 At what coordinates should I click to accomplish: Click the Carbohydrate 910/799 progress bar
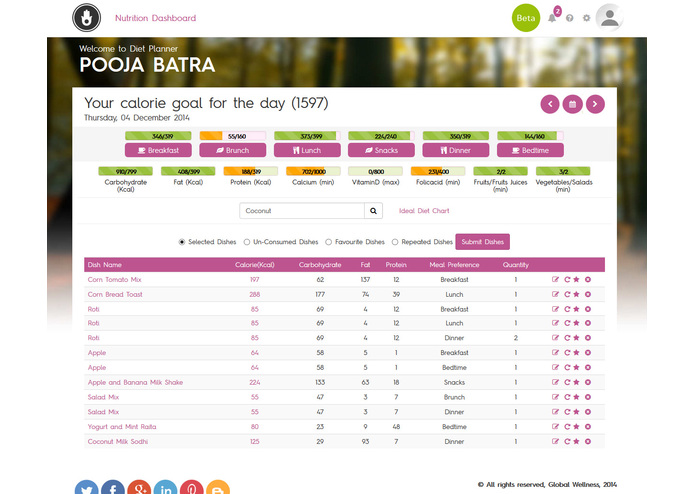[x=125, y=171]
